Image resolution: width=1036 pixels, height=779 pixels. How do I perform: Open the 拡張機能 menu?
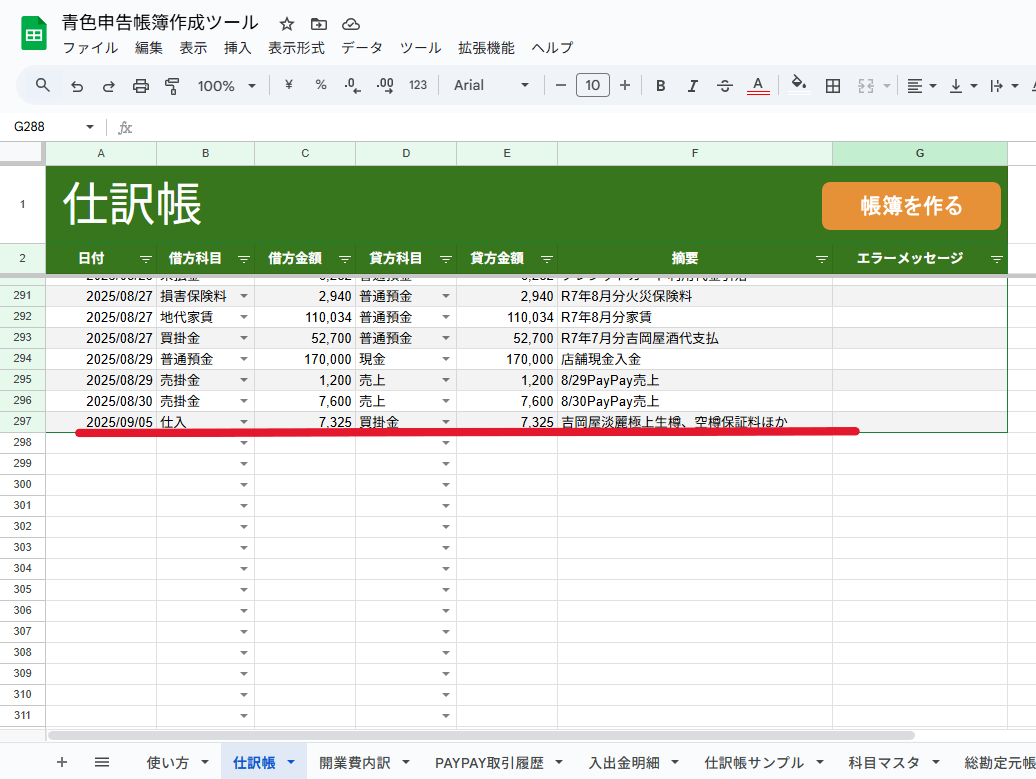pyautogui.click(x=486, y=48)
